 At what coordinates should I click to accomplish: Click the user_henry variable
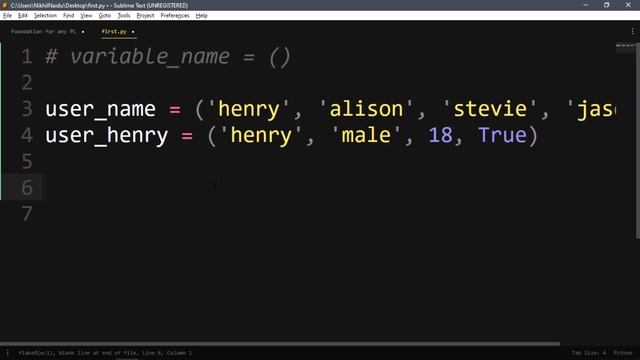click(107, 136)
